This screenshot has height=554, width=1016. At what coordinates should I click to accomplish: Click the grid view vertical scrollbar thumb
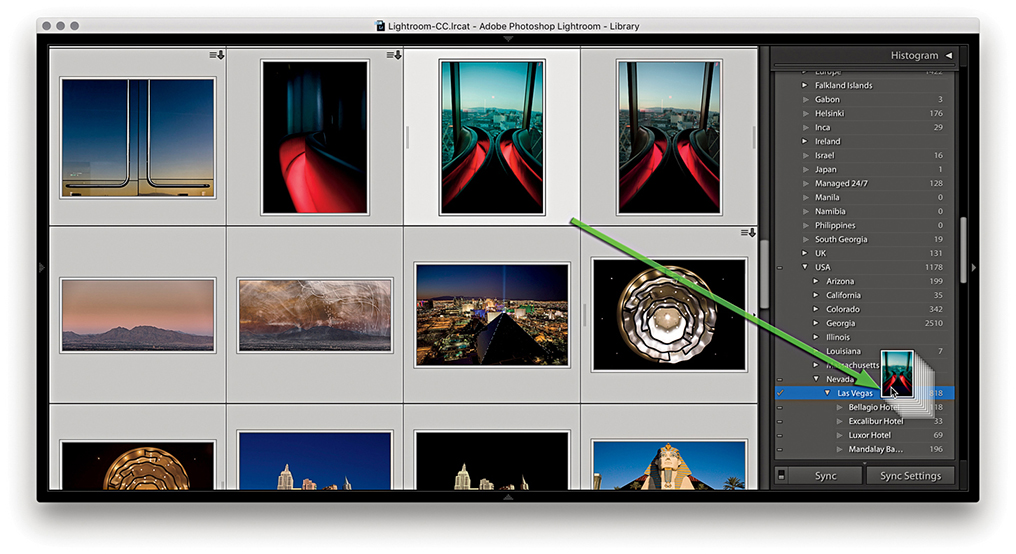[764, 274]
